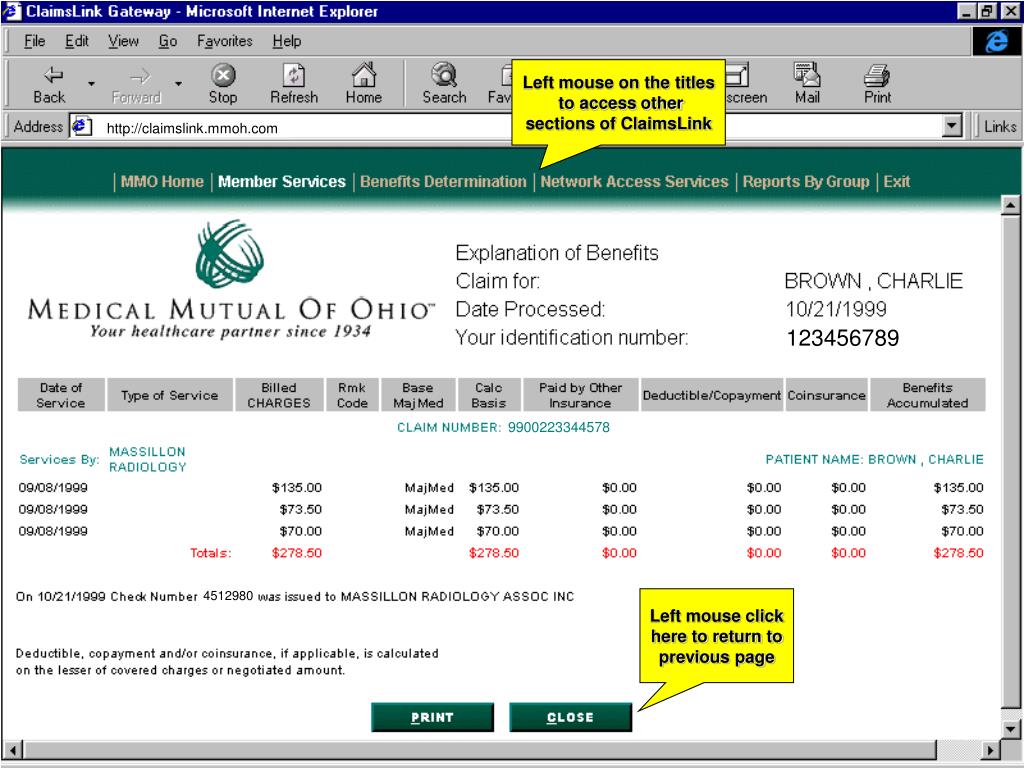
Task: Click the Forward toolbar arrow icon
Action: (140, 76)
